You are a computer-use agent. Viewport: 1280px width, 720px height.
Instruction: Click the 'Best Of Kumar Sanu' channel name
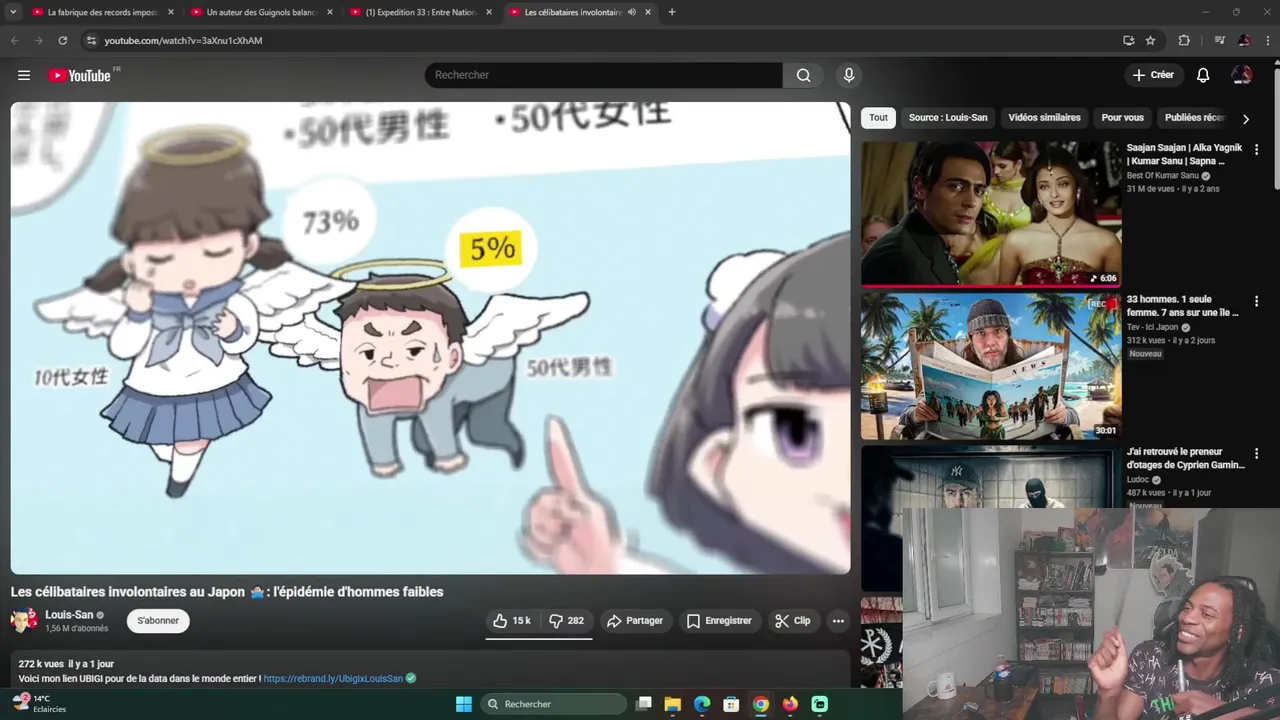[x=1163, y=175]
